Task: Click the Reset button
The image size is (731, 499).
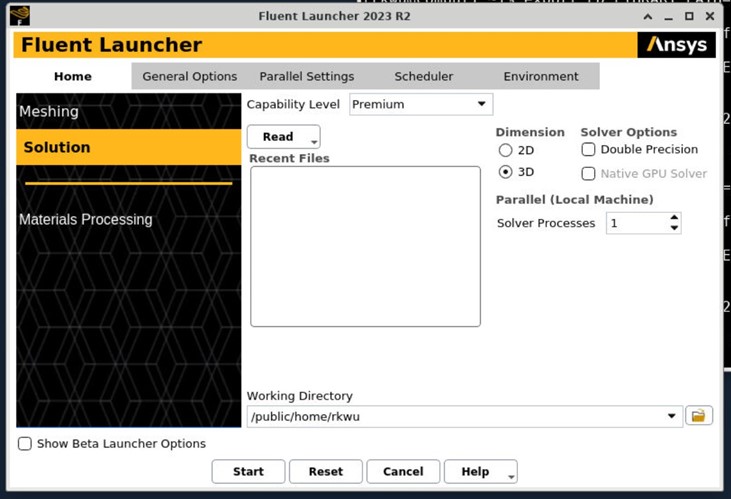Action: [325, 471]
